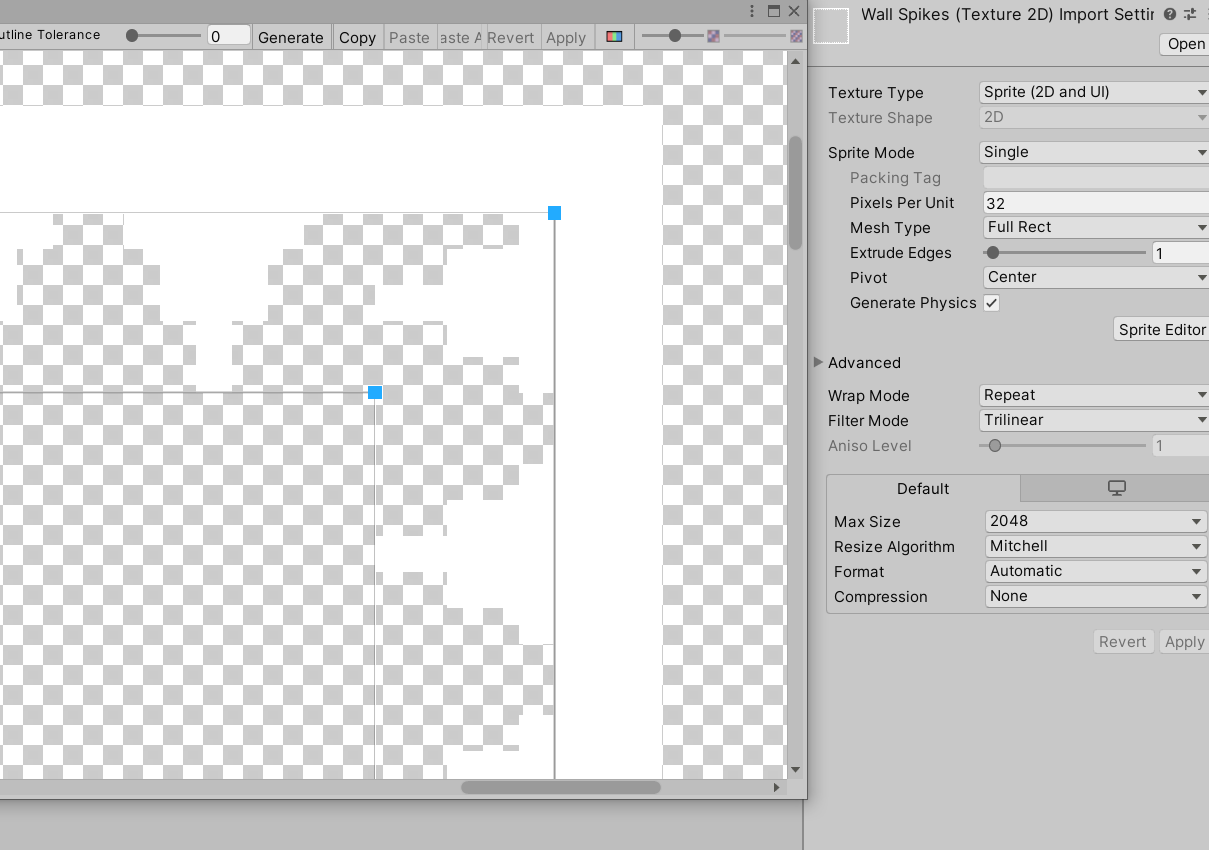Switch to the Default platform tab
1209x850 pixels.
pos(922,489)
